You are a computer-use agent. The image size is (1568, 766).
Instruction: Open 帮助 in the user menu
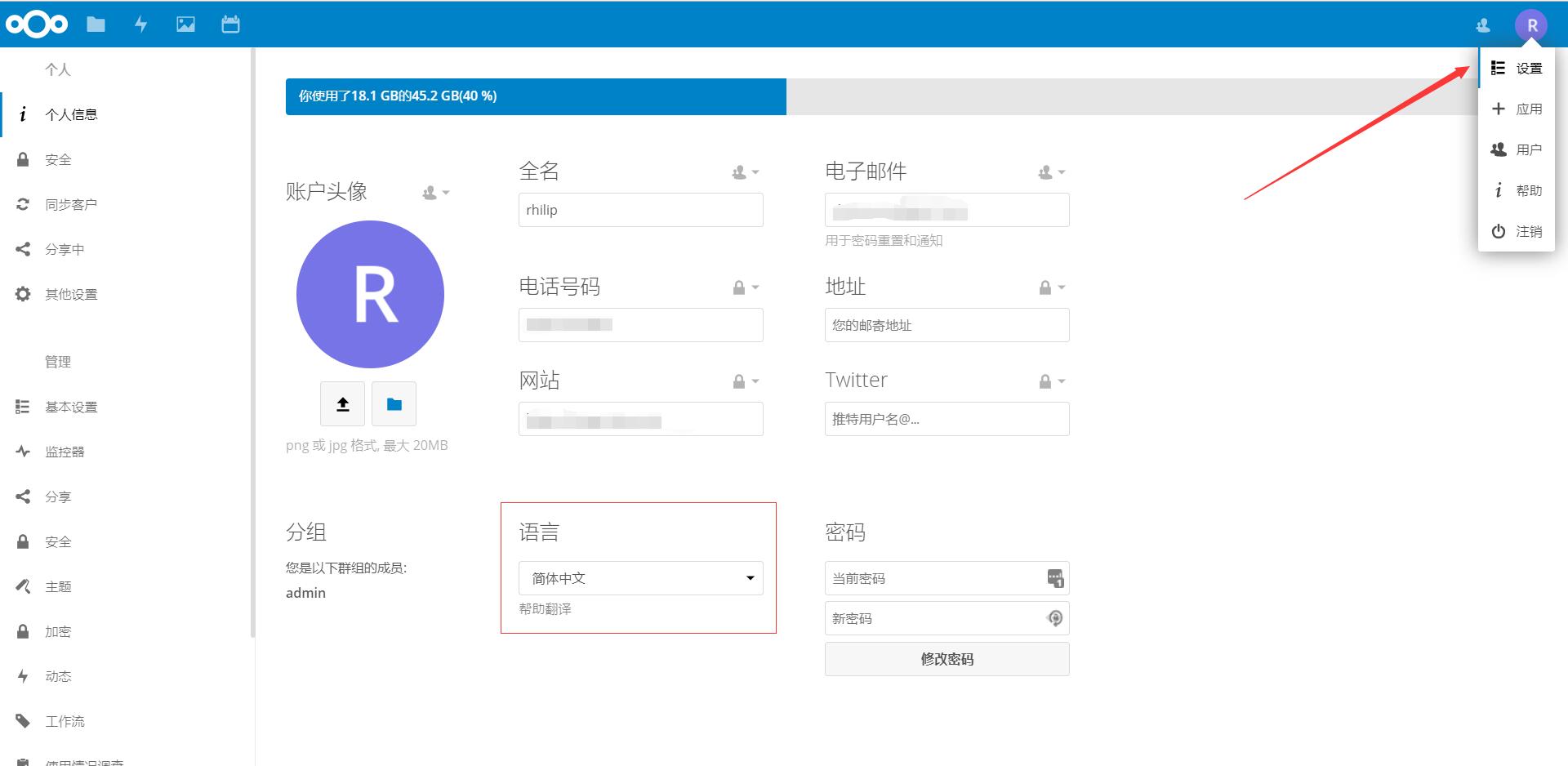click(x=1517, y=191)
